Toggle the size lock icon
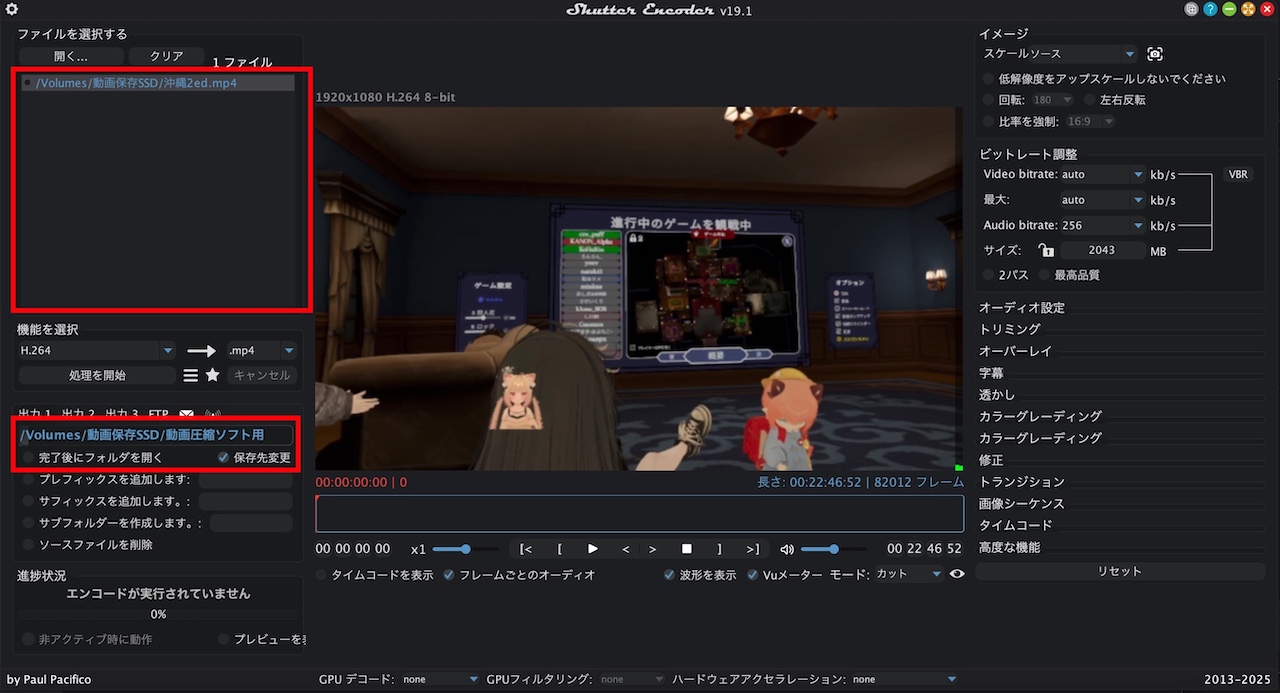 [1046, 251]
